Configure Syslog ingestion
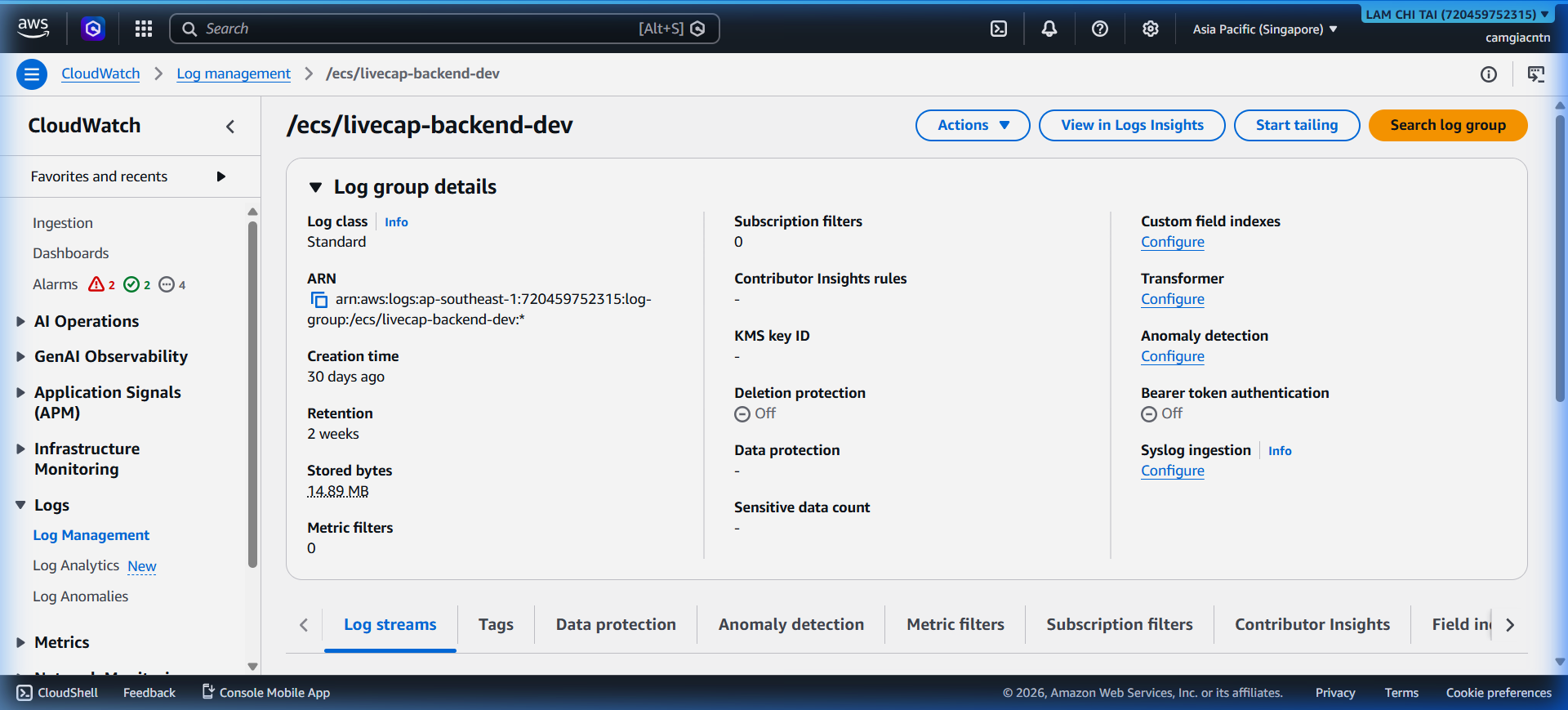The height and width of the screenshot is (710, 1568). [1173, 471]
